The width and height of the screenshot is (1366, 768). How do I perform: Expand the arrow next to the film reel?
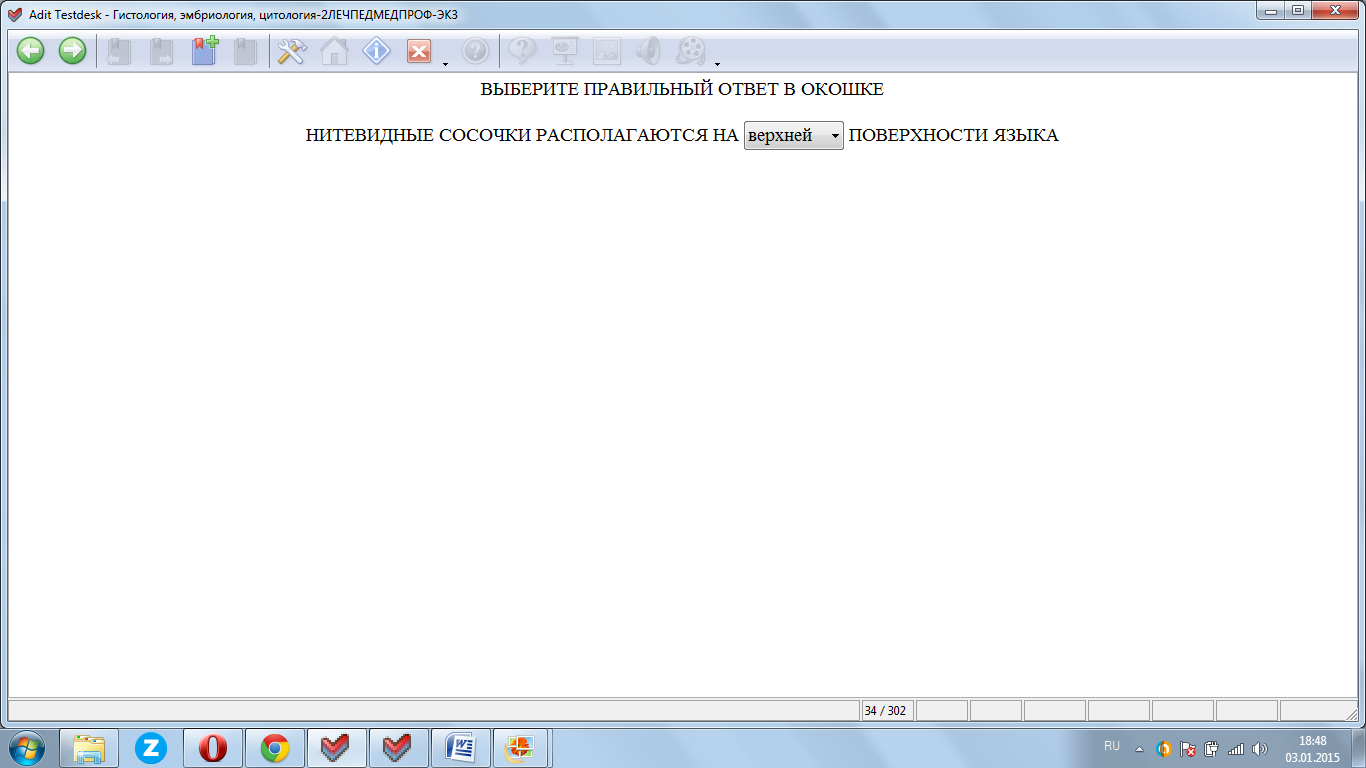click(717, 65)
